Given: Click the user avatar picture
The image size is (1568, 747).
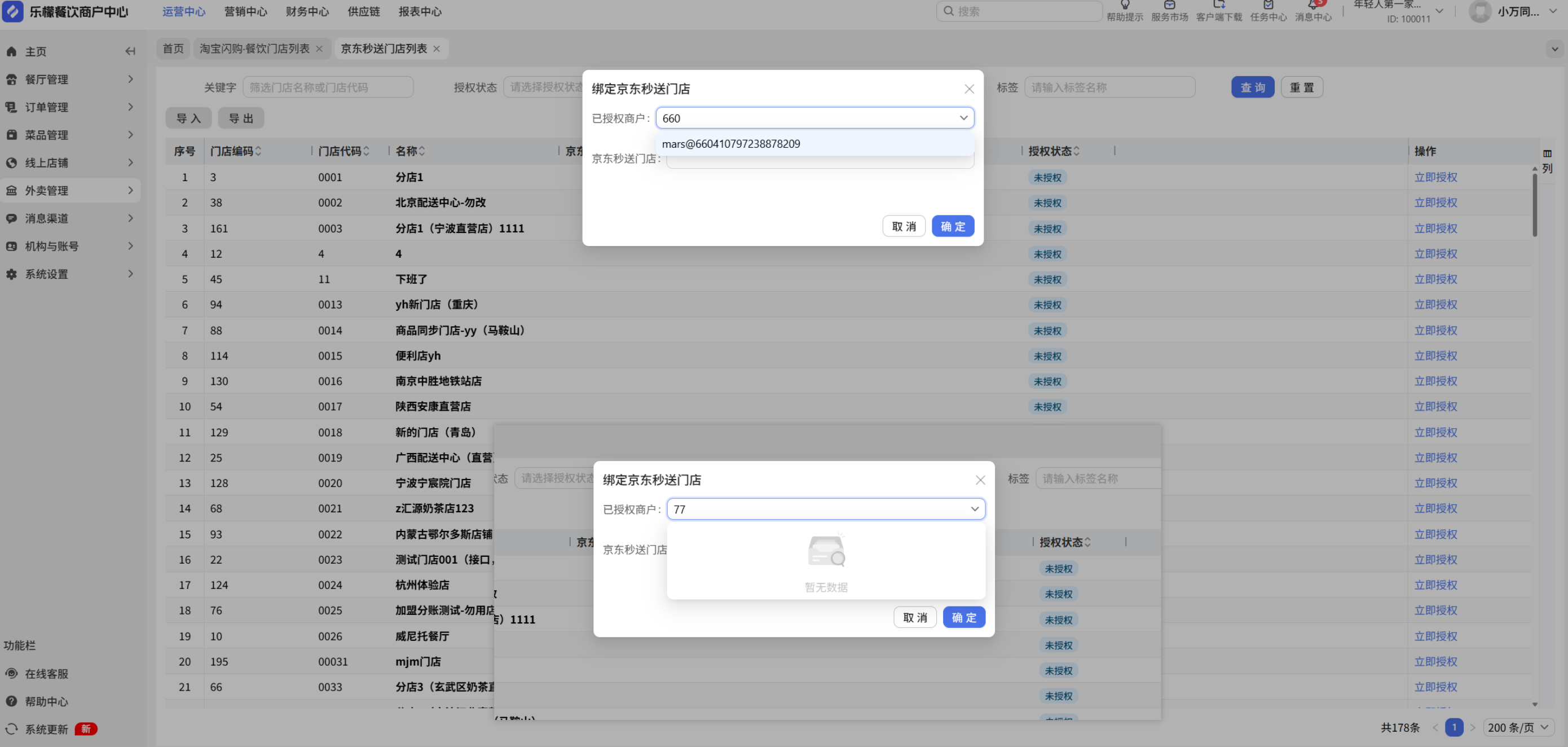Looking at the screenshot, I should tap(1480, 12).
